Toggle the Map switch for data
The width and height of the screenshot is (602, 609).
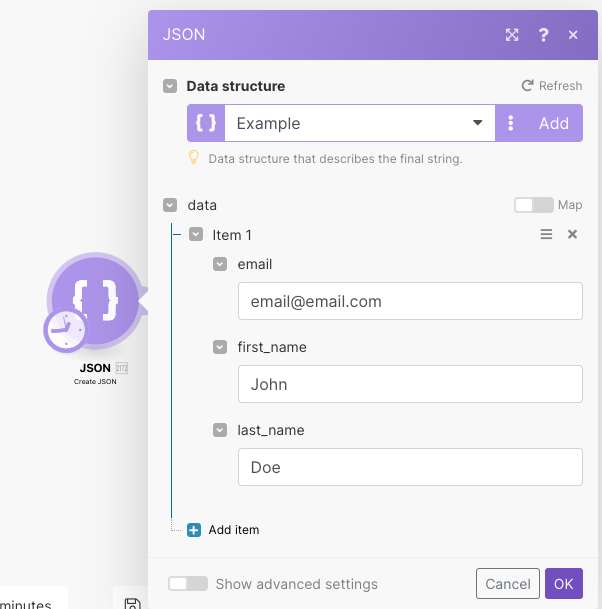534,205
